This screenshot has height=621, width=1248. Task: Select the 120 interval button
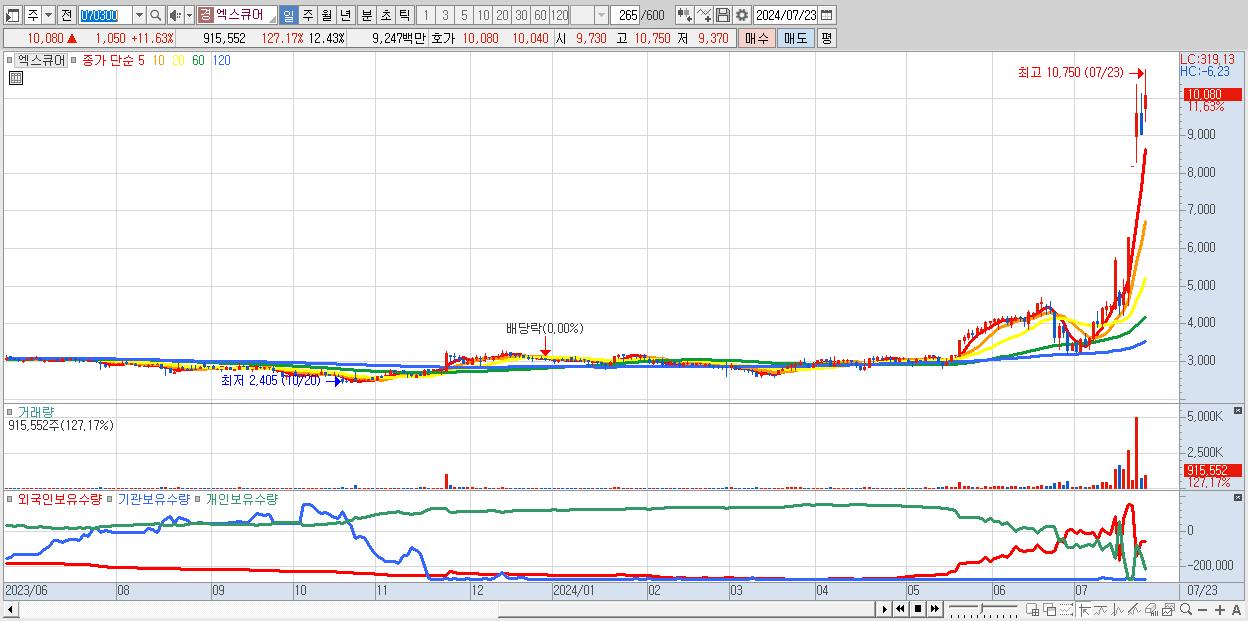point(560,15)
